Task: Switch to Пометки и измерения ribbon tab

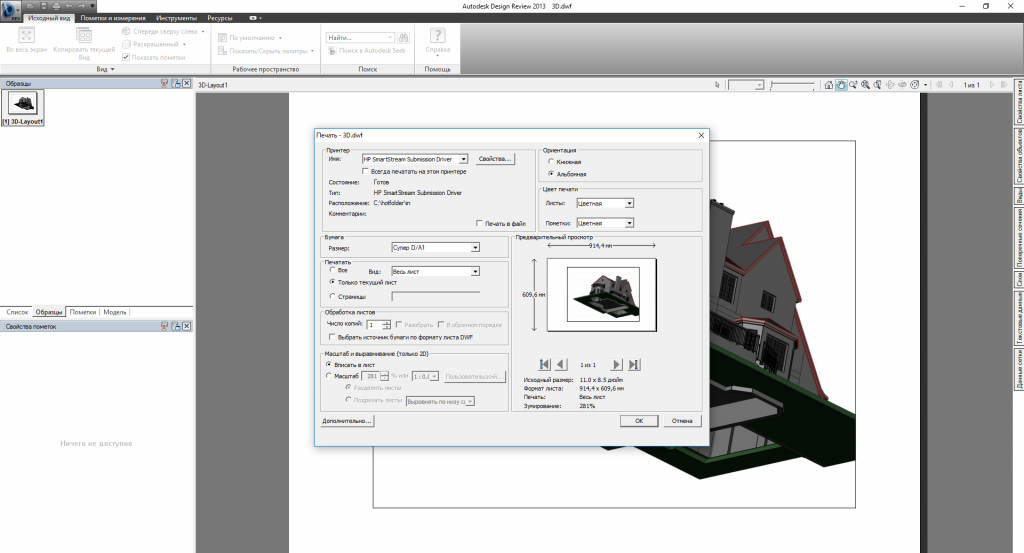Action: coord(113,18)
